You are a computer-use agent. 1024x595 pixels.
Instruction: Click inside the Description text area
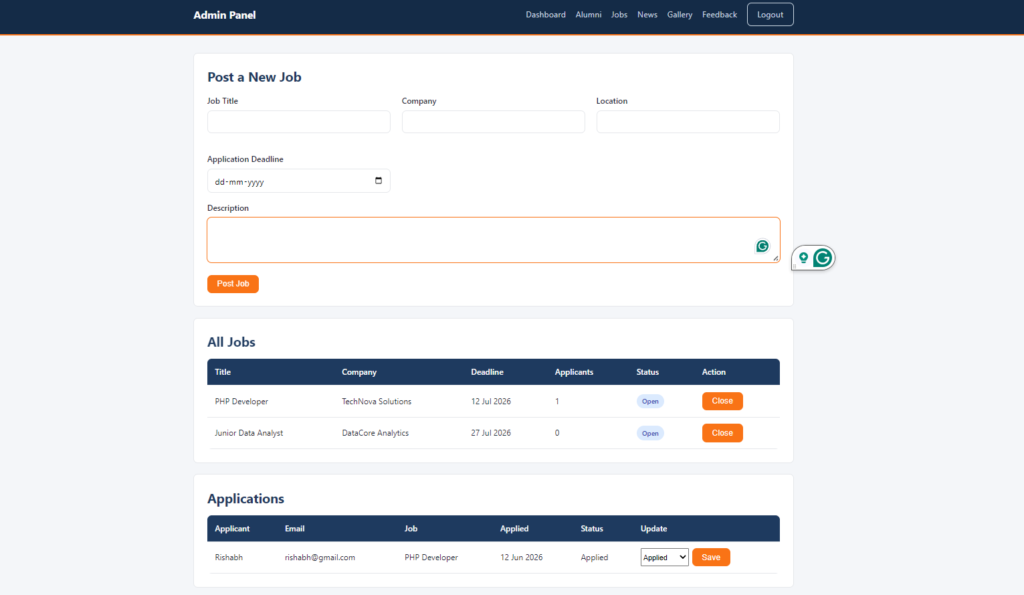pos(493,240)
